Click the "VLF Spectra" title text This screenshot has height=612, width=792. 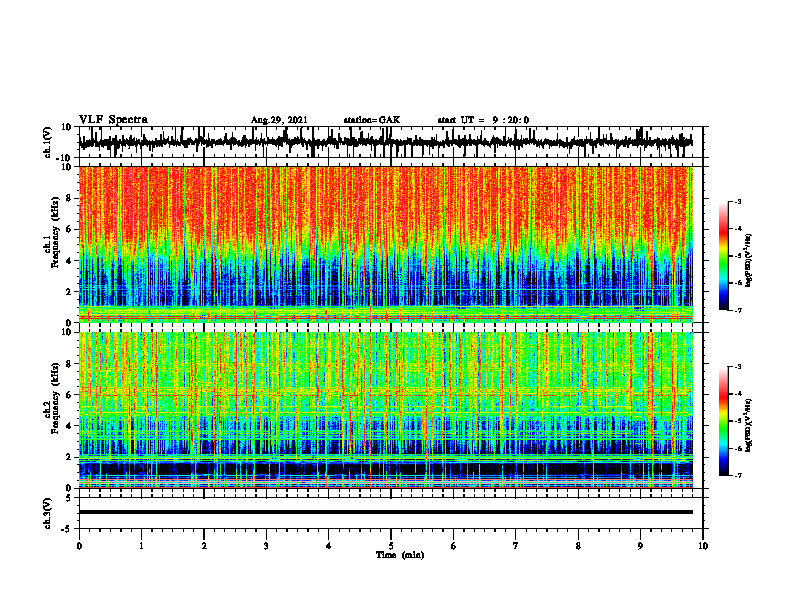coord(113,119)
